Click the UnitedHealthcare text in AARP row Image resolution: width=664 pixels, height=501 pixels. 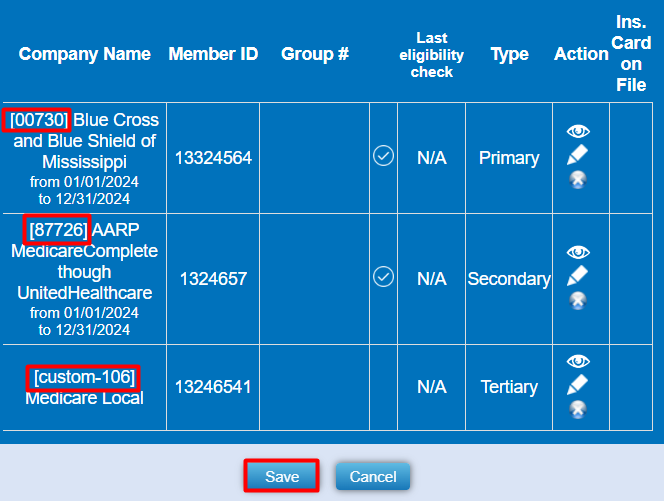(x=85, y=293)
